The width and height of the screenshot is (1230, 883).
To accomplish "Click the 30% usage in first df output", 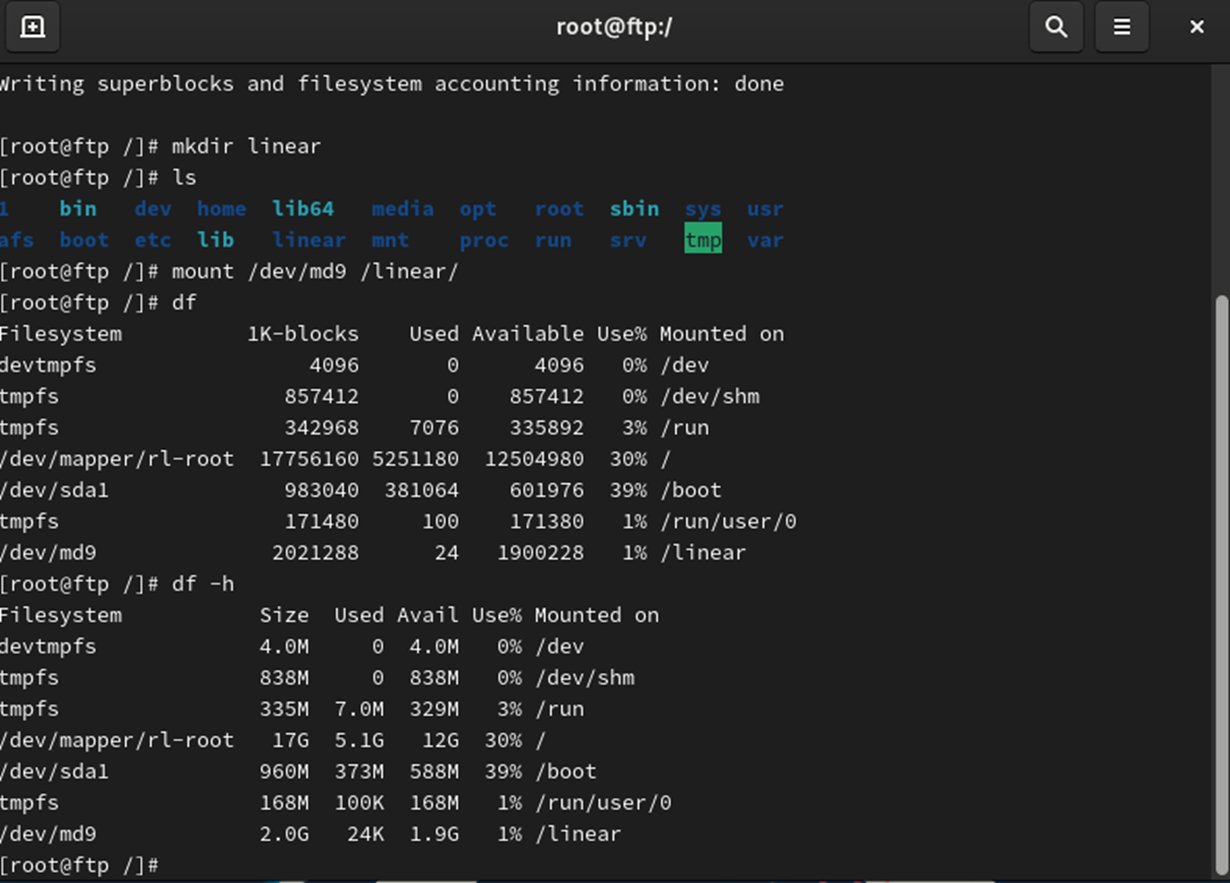I will [x=628, y=459].
